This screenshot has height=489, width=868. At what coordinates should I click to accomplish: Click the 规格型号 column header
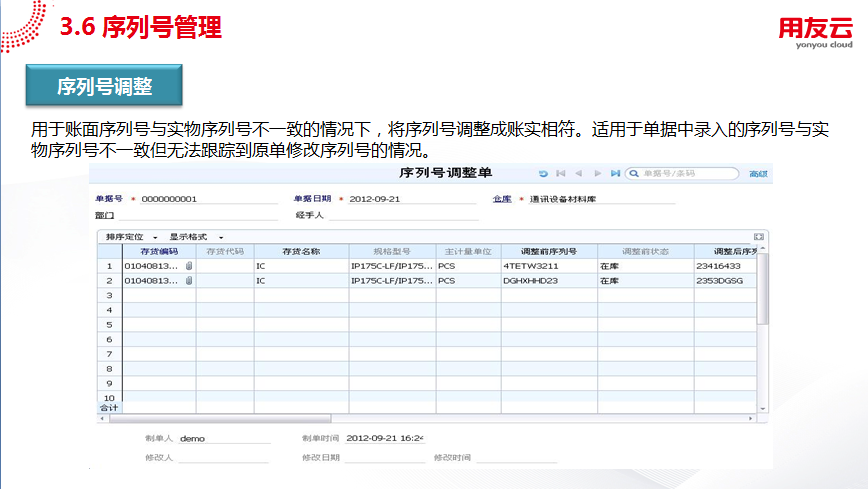[x=392, y=251]
